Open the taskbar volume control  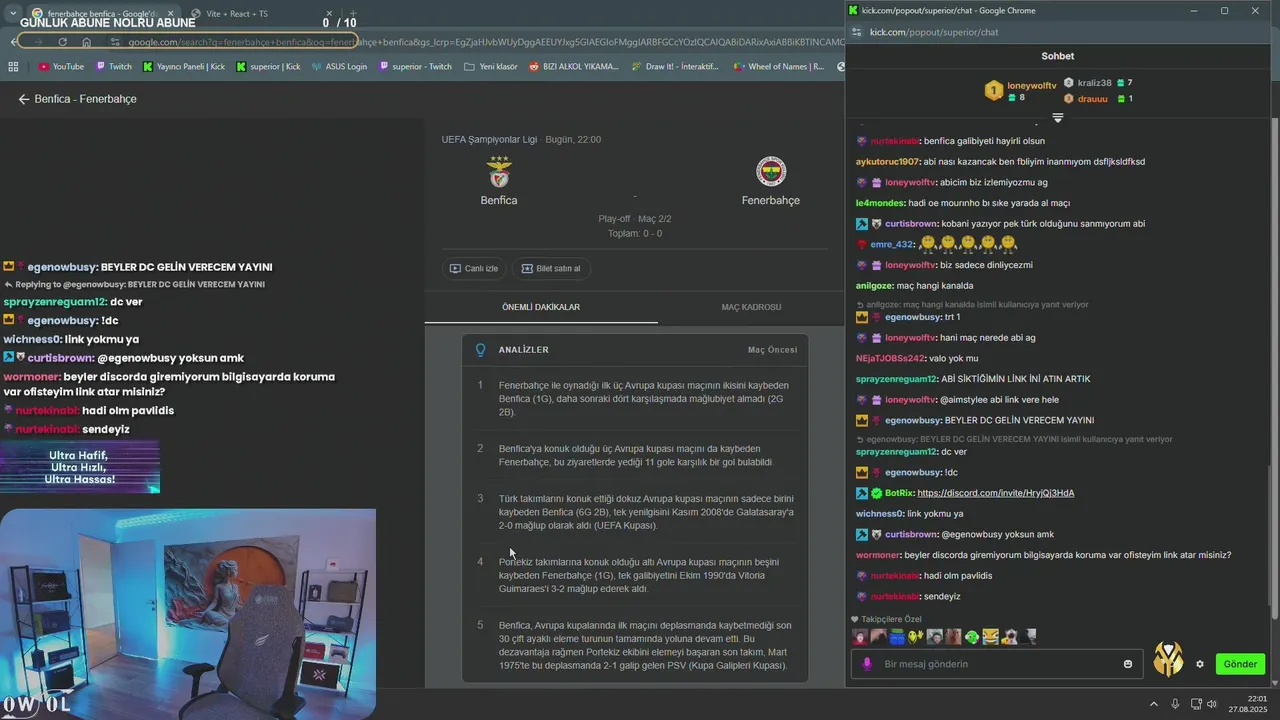tap(1212, 704)
